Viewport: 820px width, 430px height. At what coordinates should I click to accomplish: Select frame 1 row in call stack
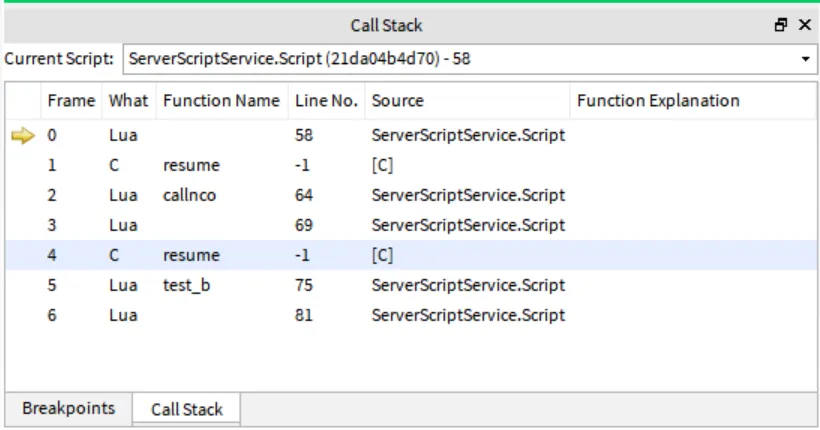click(x=411, y=165)
